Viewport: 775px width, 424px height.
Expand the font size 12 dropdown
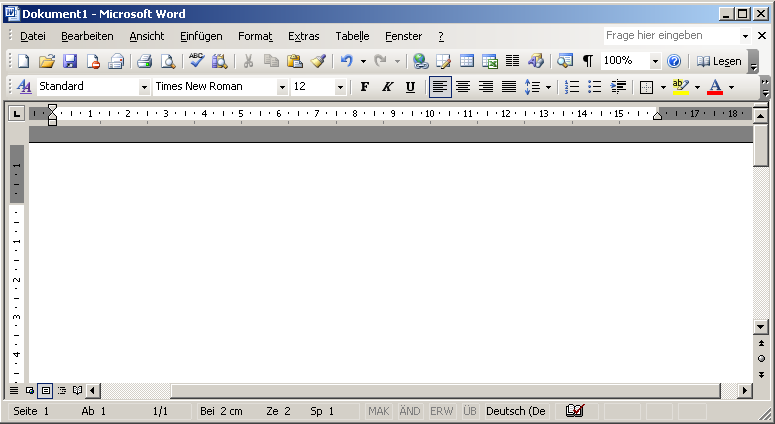click(340, 87)
